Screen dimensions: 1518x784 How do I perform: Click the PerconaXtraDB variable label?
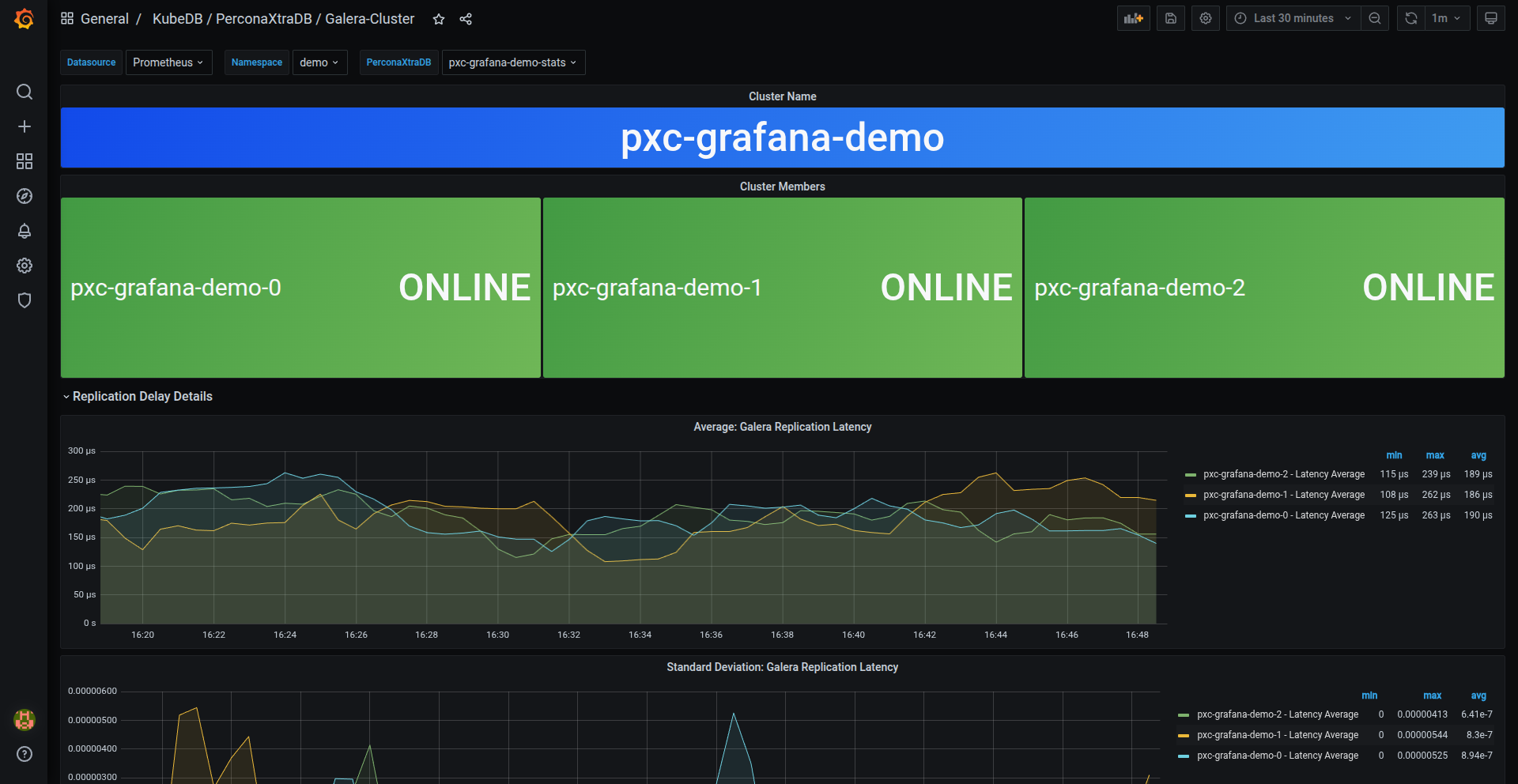(x=398, y=62)
